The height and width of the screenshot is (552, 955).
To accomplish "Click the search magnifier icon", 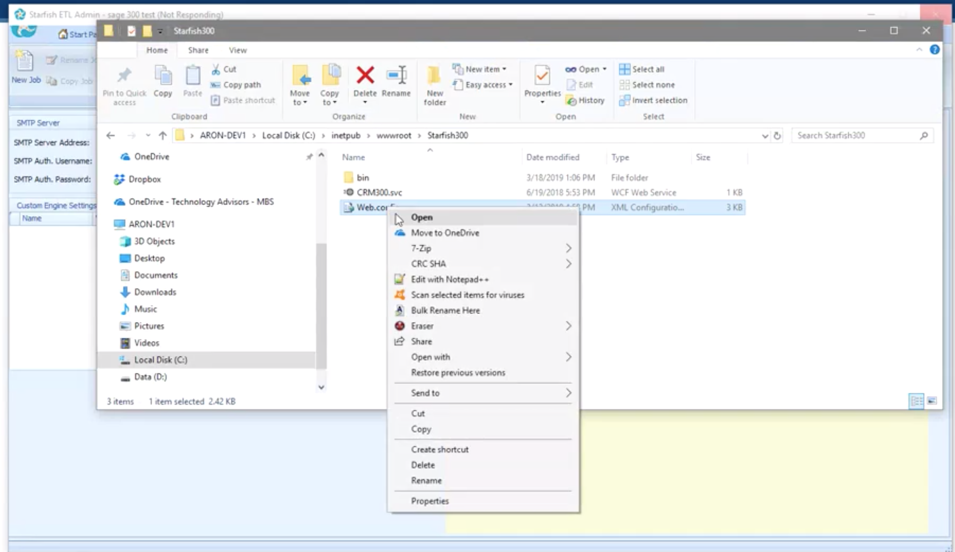I will (x=924, y=135).
